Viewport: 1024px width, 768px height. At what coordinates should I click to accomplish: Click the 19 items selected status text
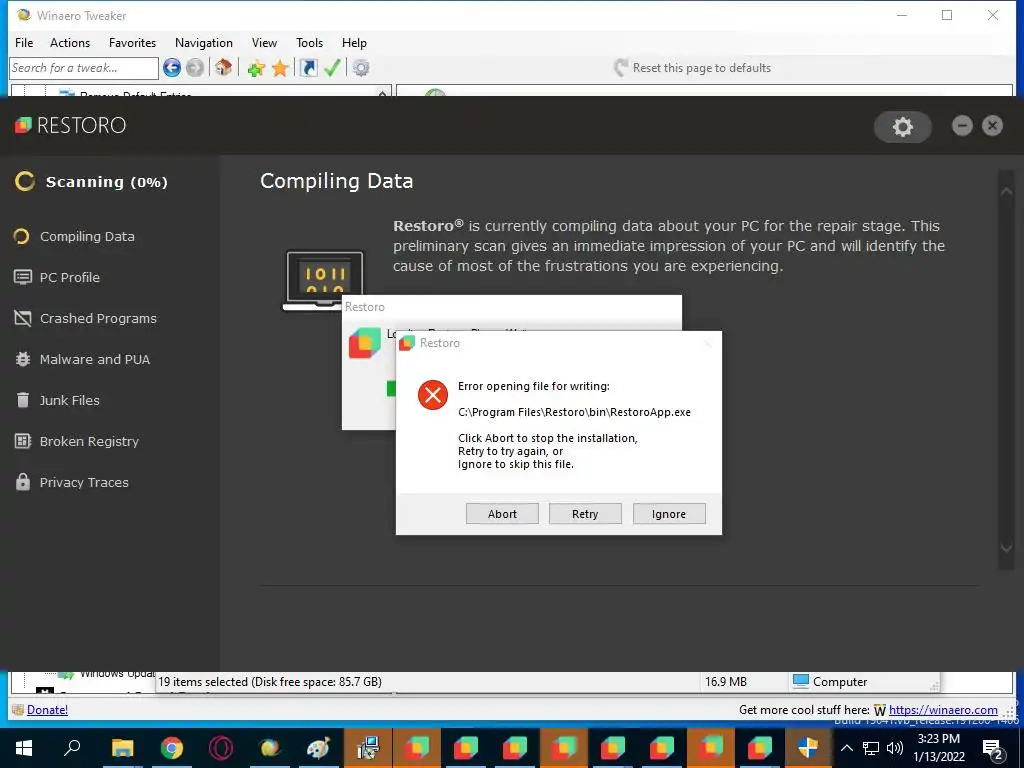click(x=270, y=682)
